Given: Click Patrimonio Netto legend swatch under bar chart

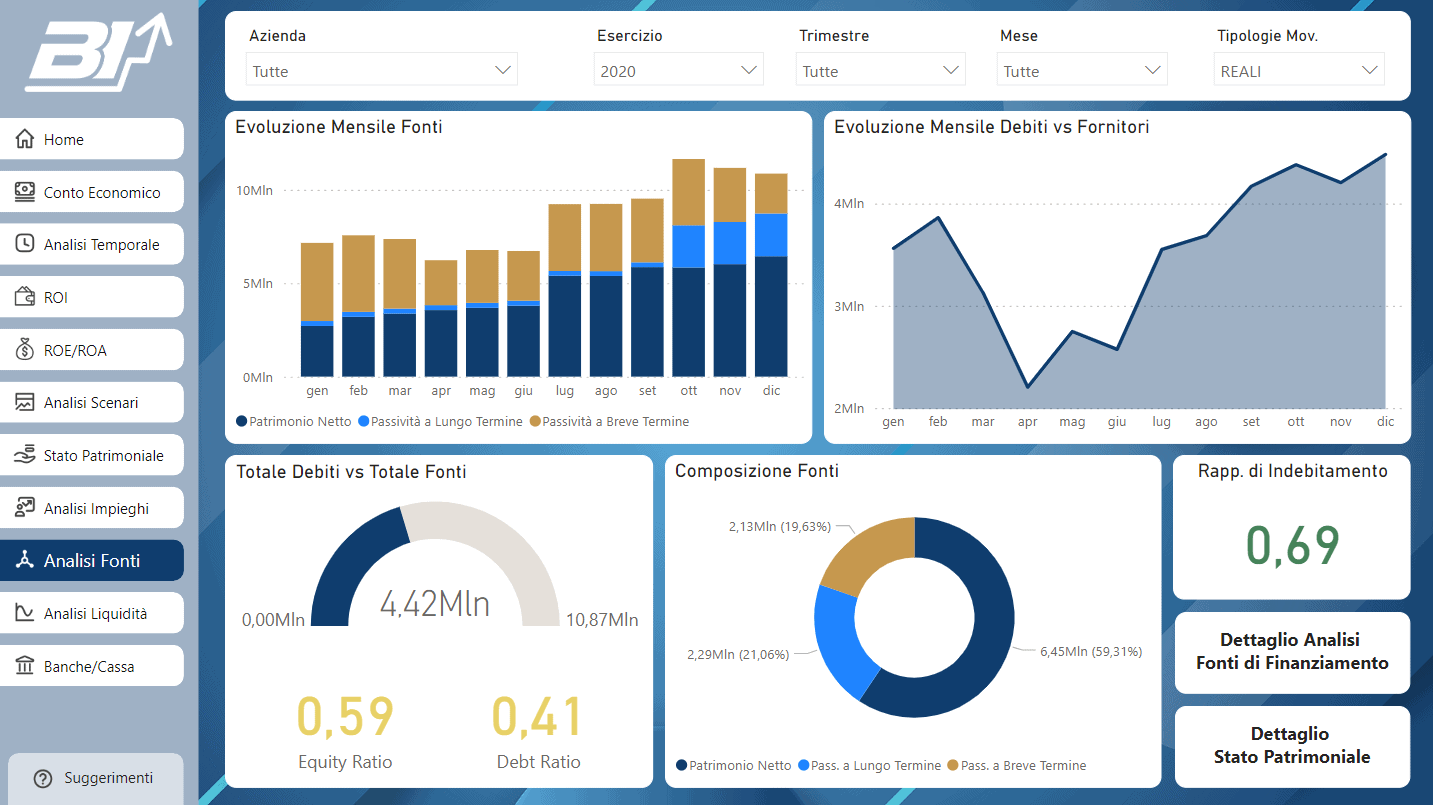Looking at the screenshot, I should click(x=241, y=422).
